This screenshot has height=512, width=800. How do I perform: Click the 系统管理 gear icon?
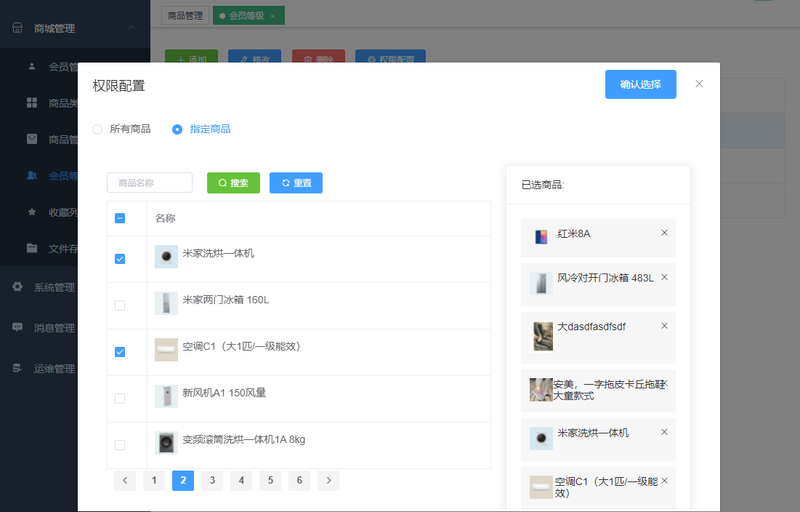(x=17, y=287)
